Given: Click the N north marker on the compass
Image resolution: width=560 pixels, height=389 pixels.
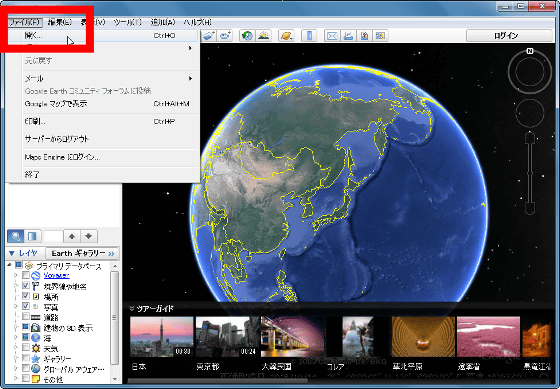Looking at the screenshot, I should [x=530, y=51].
